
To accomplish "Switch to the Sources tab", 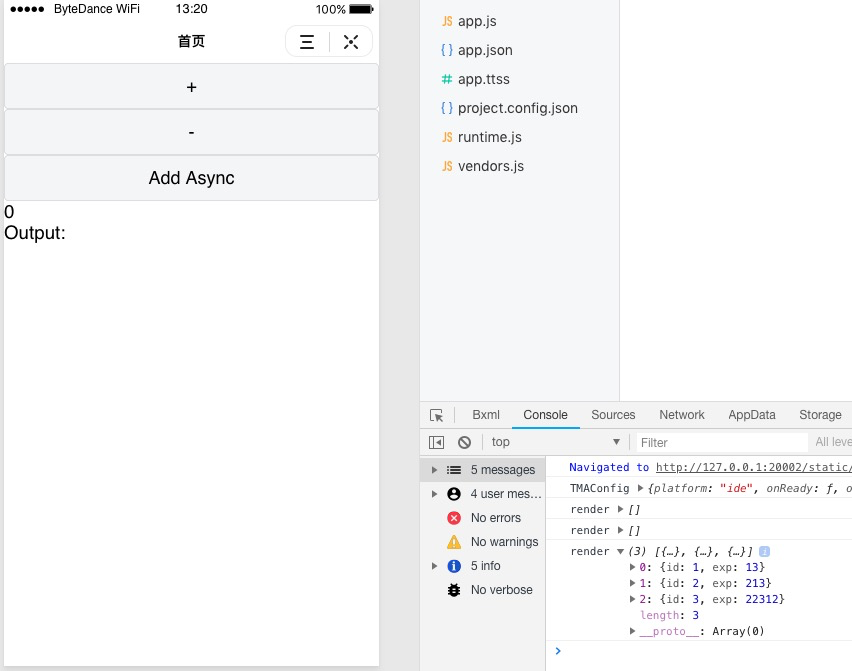I will (x=613, y=415).
